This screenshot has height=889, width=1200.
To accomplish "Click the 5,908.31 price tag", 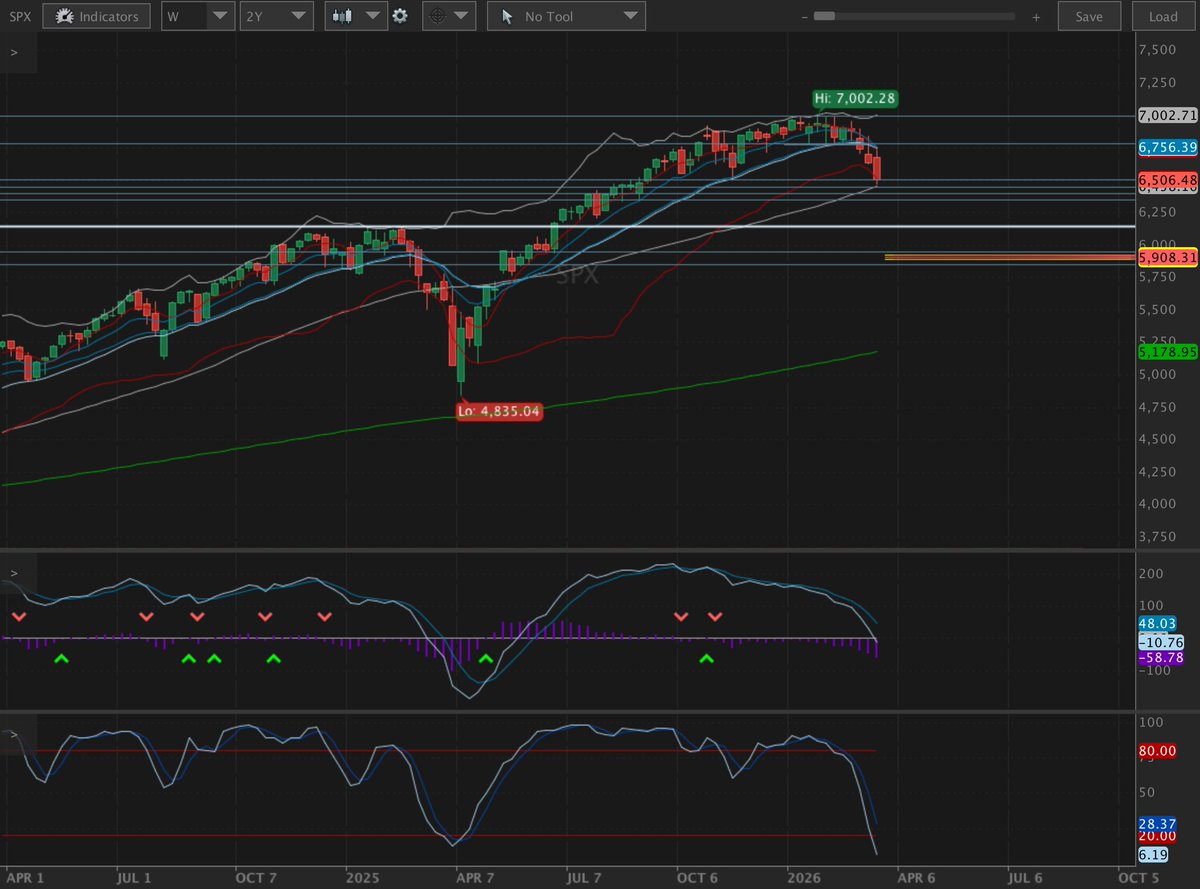I will 1168,257.
